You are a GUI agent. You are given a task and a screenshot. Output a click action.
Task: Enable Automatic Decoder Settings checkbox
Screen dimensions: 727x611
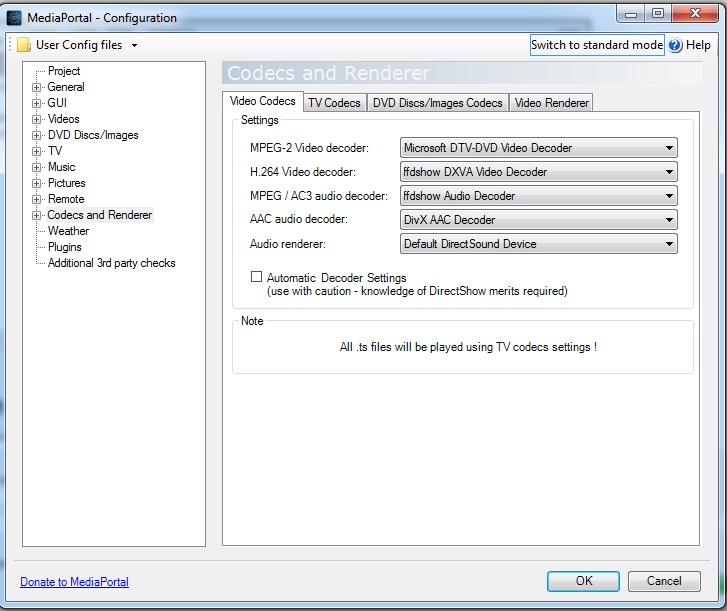[x=257, y=277]
